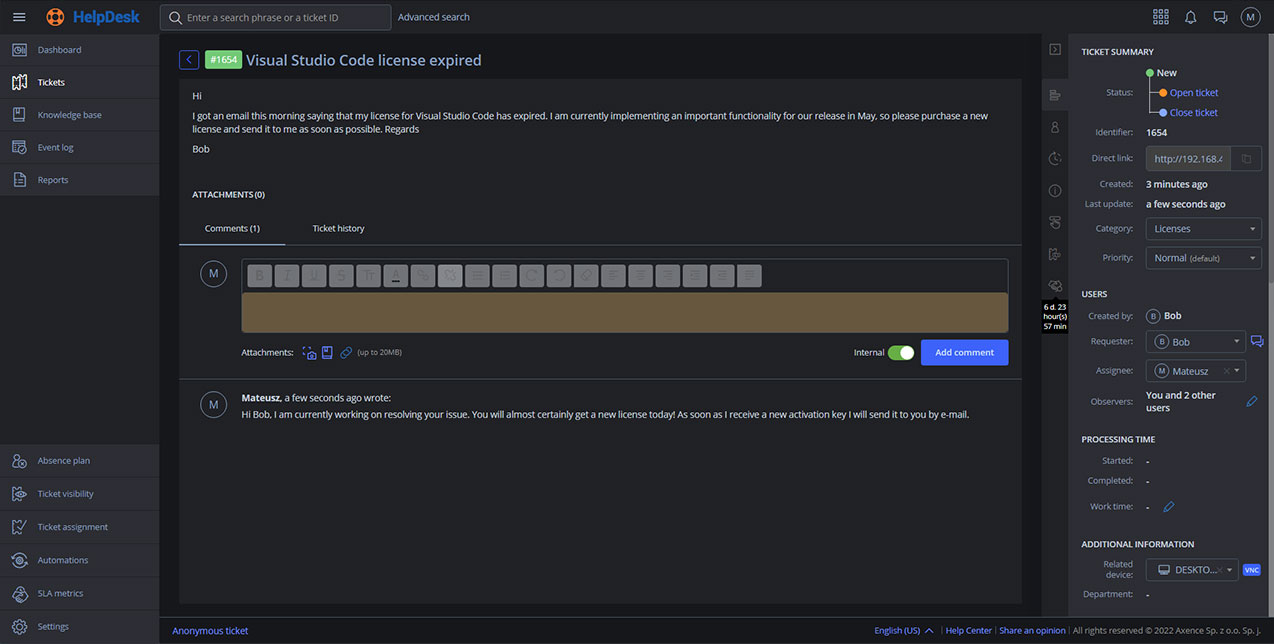
Task: Focus the ticket search field
Action: tap(275, 17)
